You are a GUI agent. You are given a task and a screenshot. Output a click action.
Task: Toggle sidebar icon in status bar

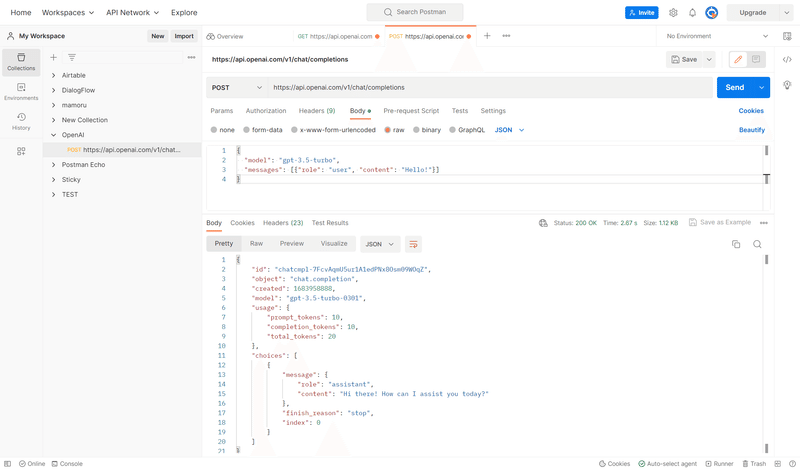(8, 464)
